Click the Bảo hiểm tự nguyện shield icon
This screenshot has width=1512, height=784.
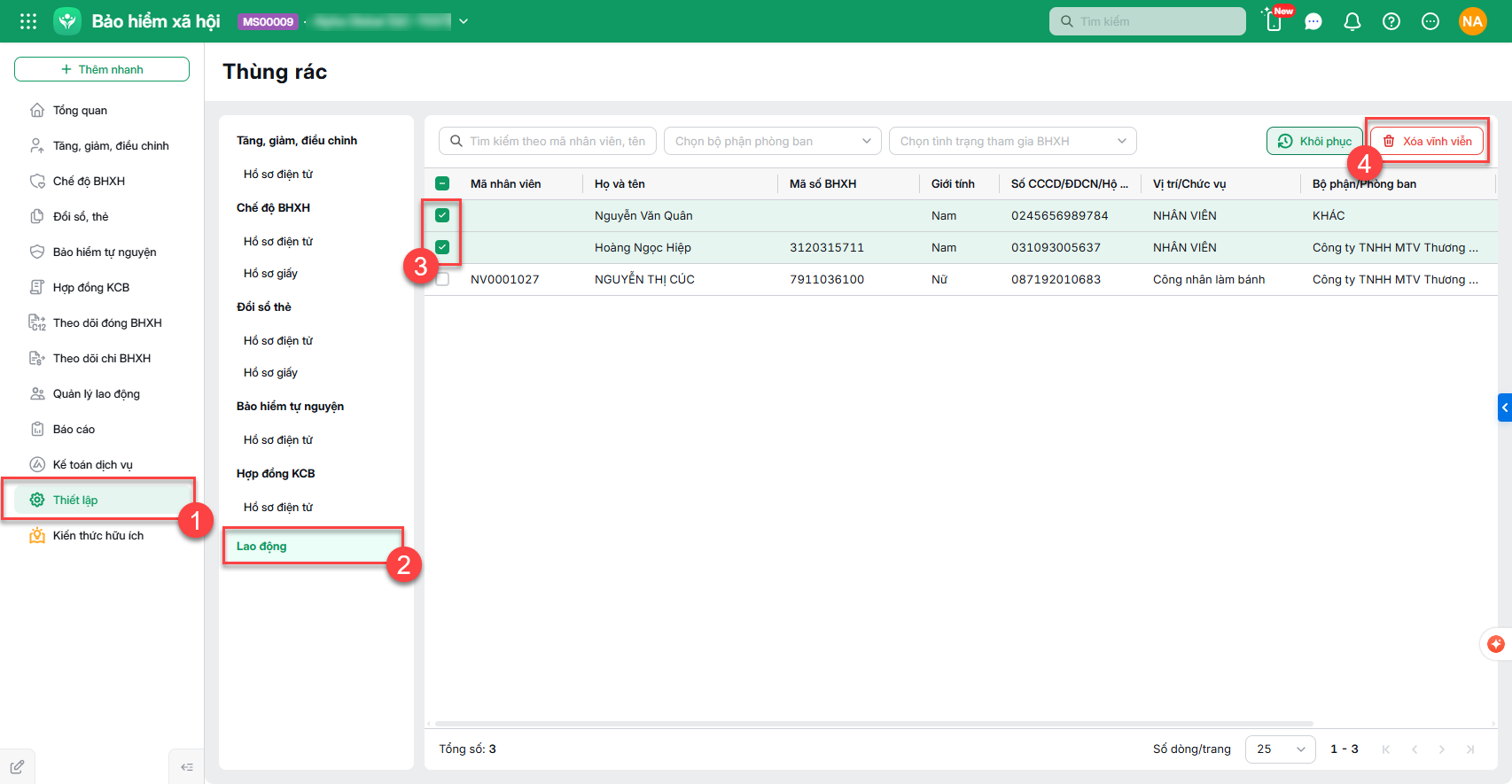point(37,252)
